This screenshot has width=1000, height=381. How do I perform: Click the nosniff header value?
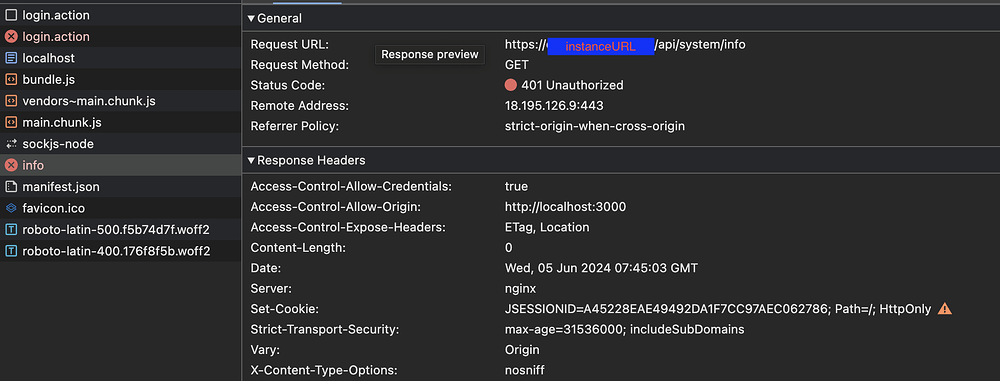click(x=524, y=370)
